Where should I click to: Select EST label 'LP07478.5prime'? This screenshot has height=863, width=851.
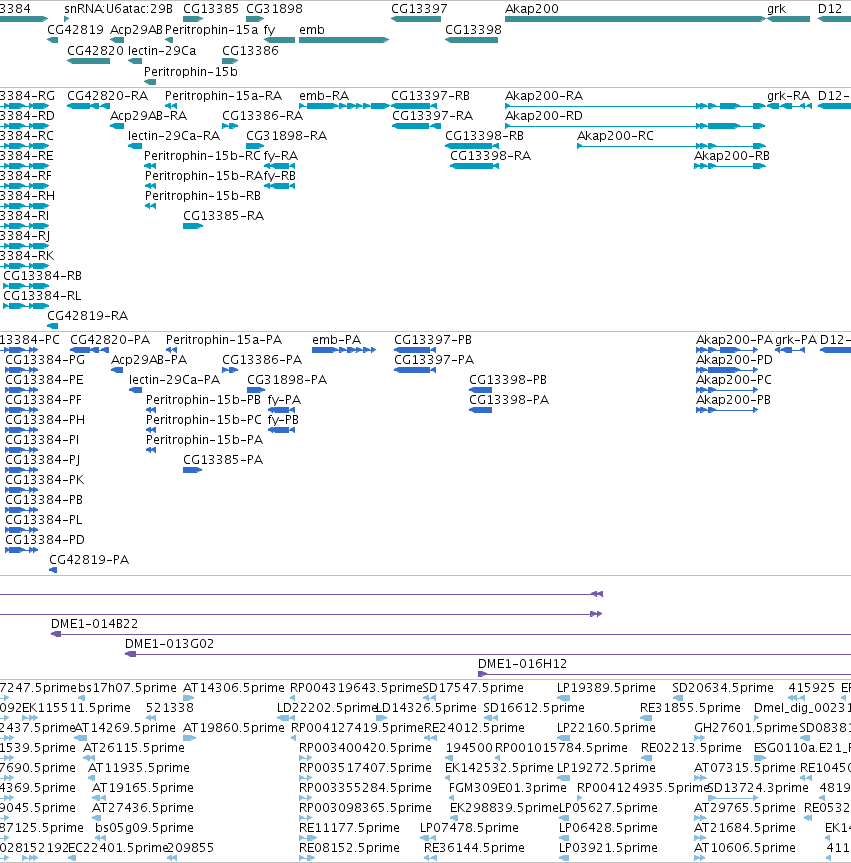tap(469, 828)
